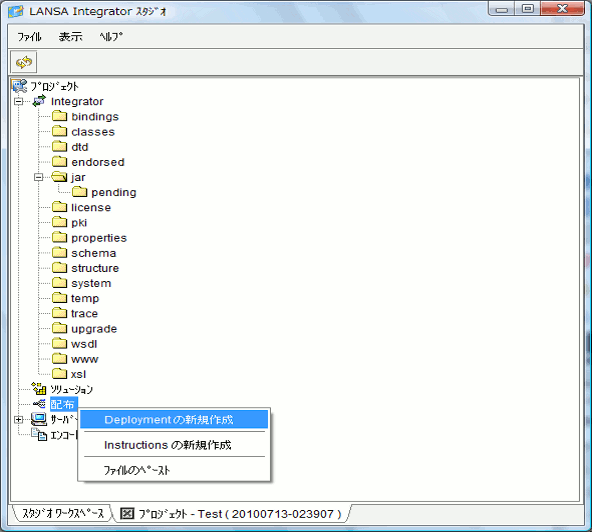The height and width of the screenshot is (532, 592).
Task: Click the dtd folder icon
Action: (x=59, y=146)
